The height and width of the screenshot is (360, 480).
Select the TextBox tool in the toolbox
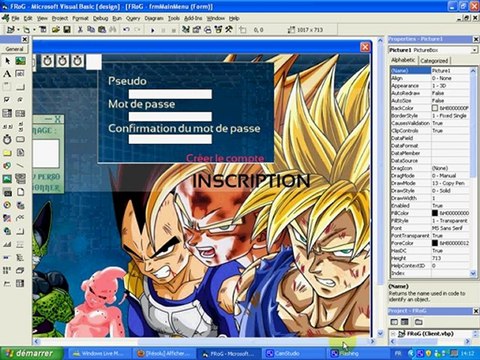coord(20,74)
